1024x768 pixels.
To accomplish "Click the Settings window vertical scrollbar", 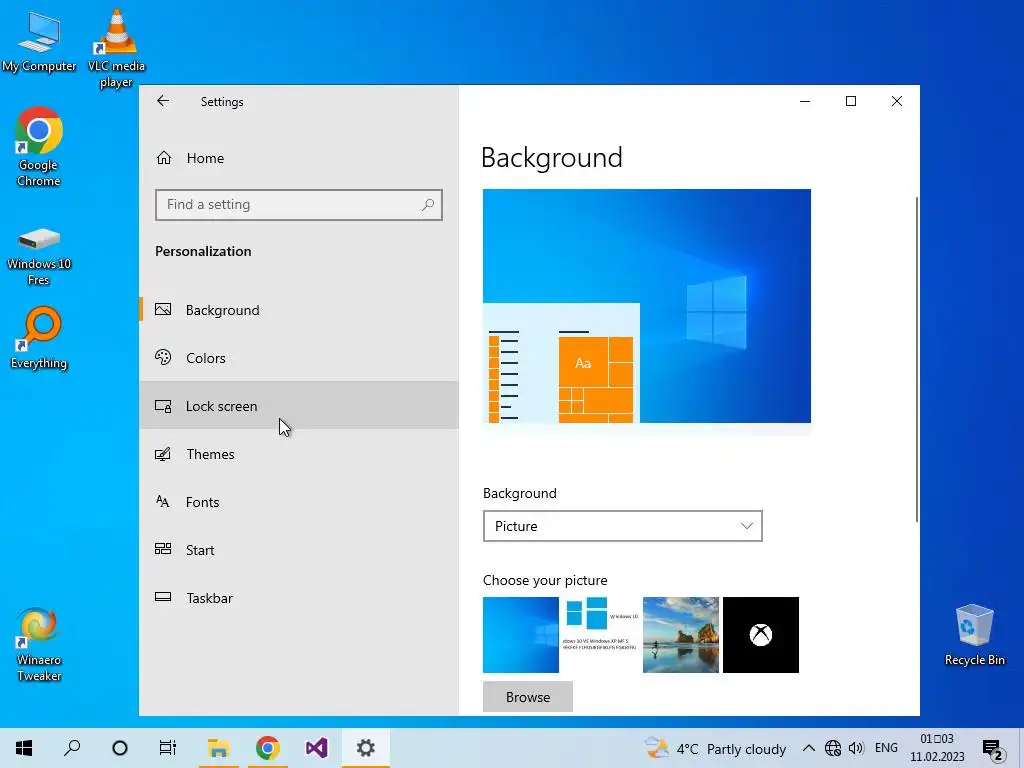I will click(916, 359).
